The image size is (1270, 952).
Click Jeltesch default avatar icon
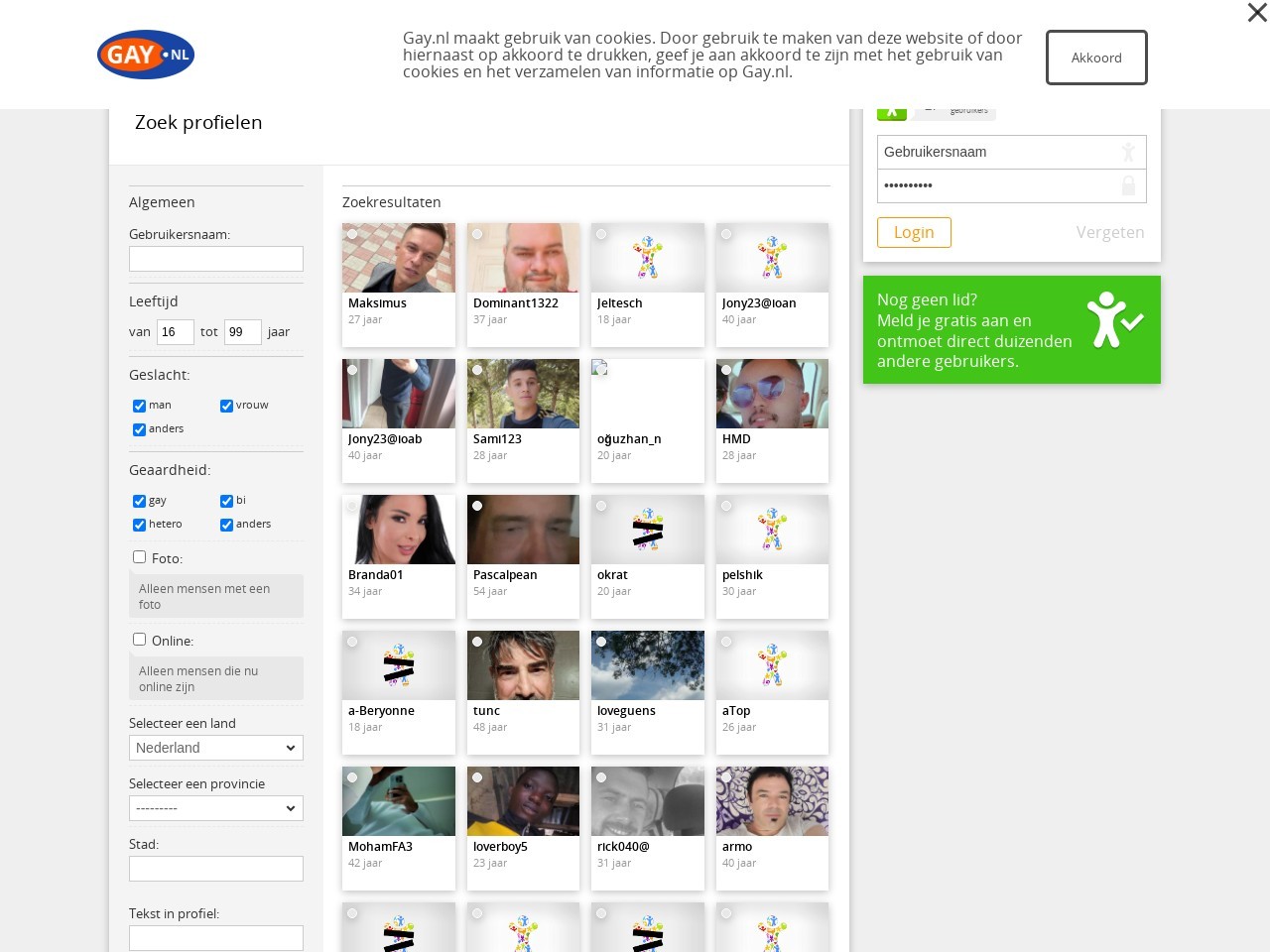click(648, 258)
